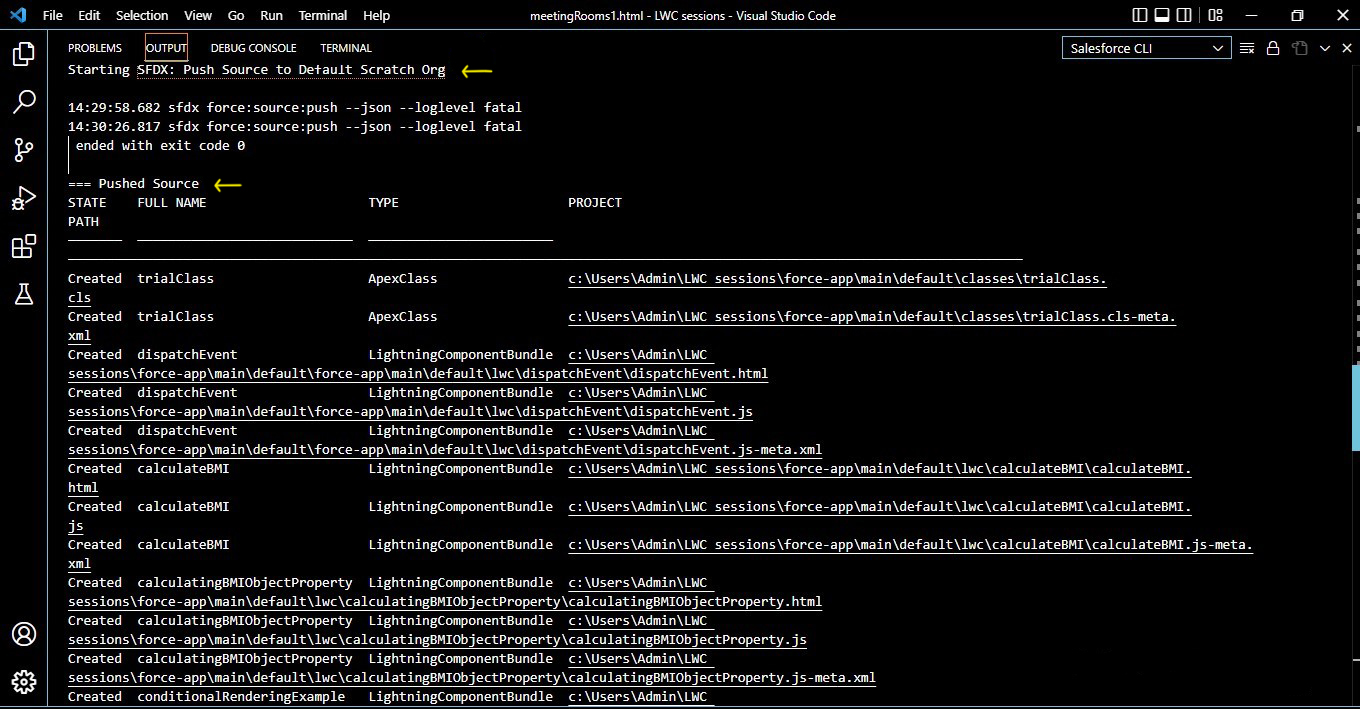Click the 14:30:26.817 sfdx push log line
This screenshot has width=1360, height=709.
tap(295, 127)
